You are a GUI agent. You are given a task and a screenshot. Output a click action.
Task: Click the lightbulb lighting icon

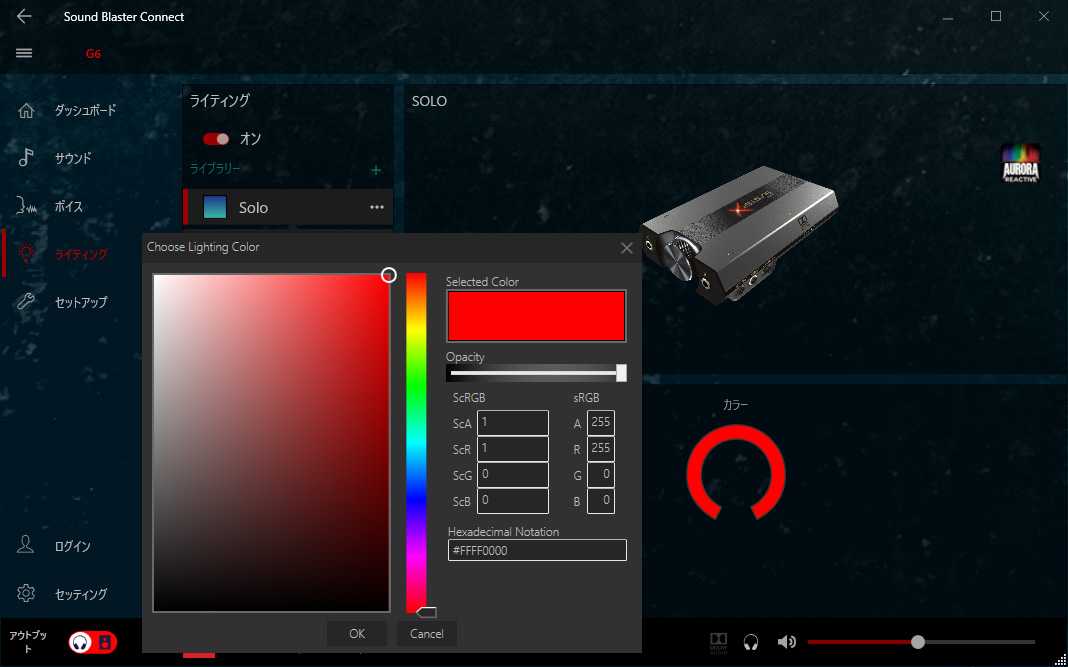tap(26, 253)
